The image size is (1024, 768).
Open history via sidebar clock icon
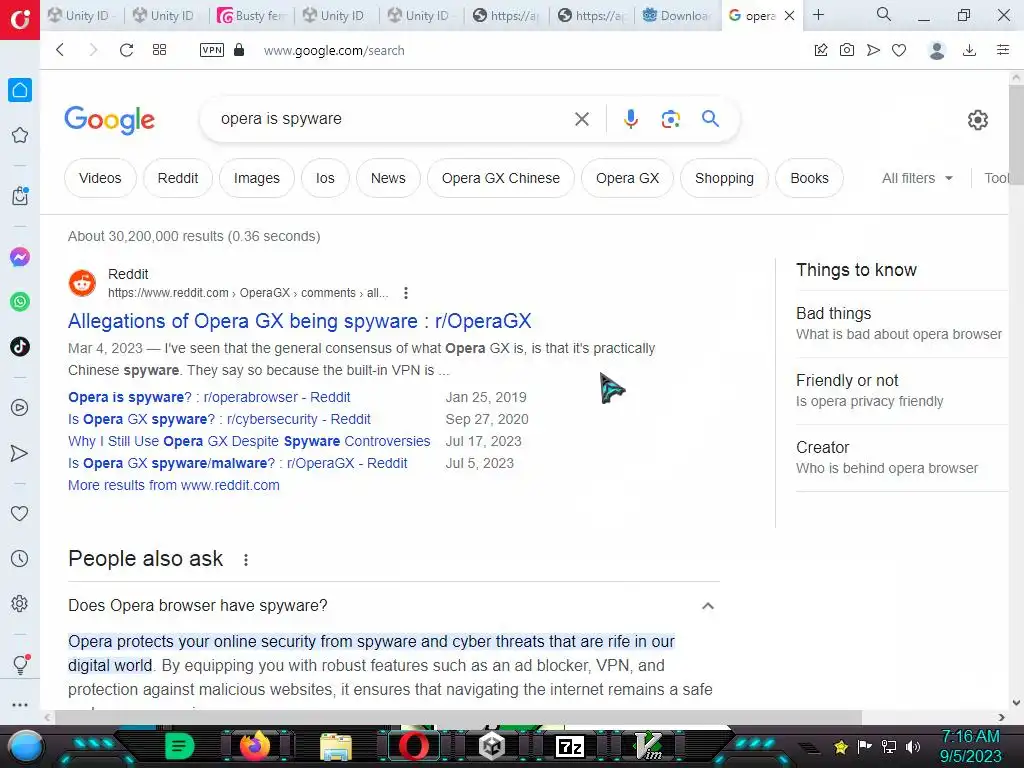pos(20,558)
